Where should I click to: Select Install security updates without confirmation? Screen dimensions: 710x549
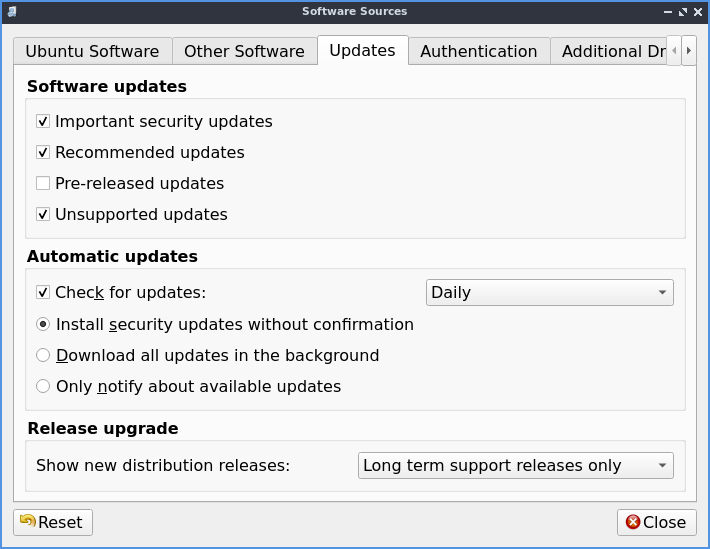43,324
